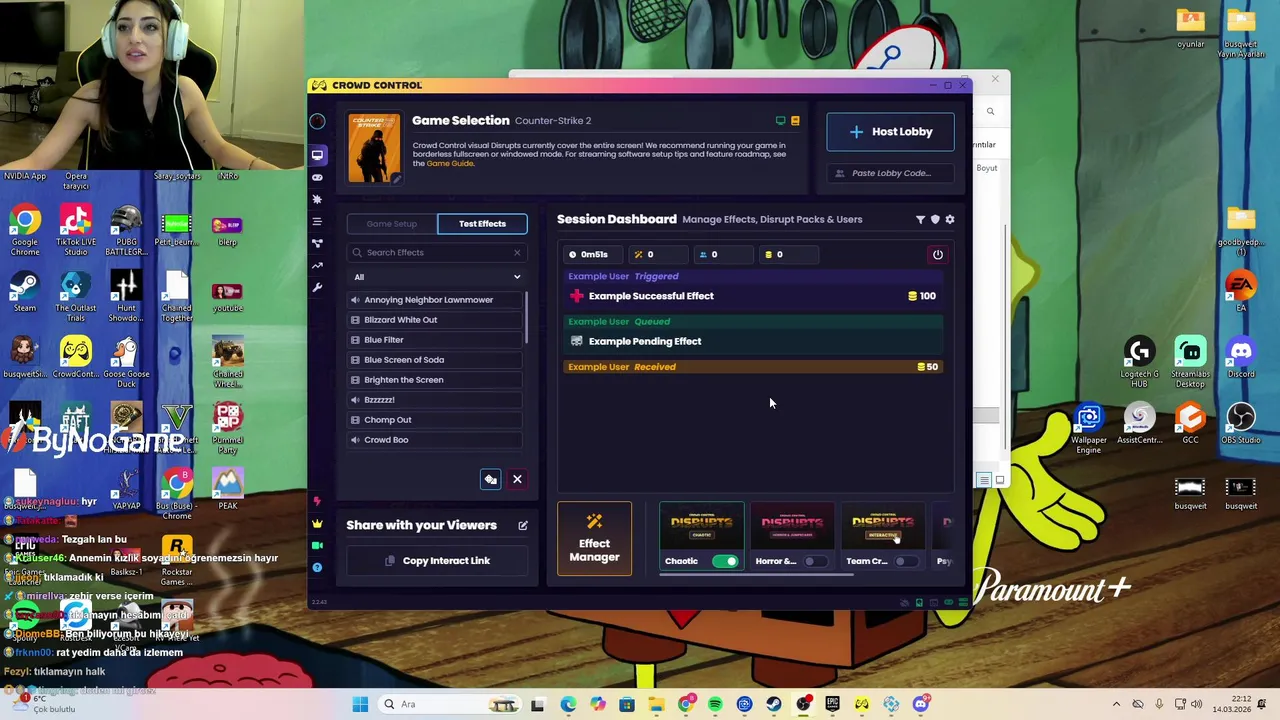
Task: Click the Host Lobby button
Action: (x=890, y=132)
